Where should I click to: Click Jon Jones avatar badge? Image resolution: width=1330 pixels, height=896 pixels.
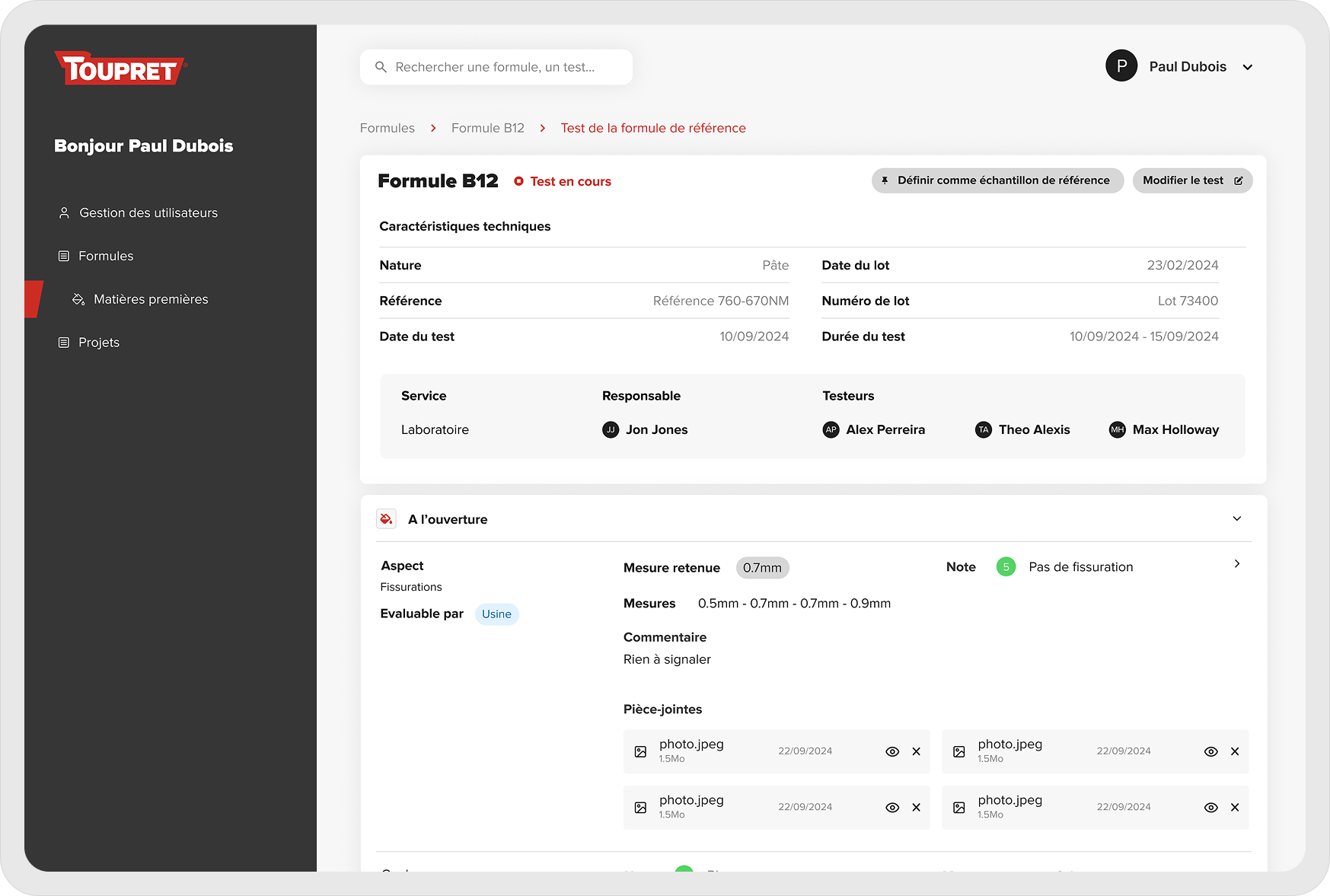point(611,430)
